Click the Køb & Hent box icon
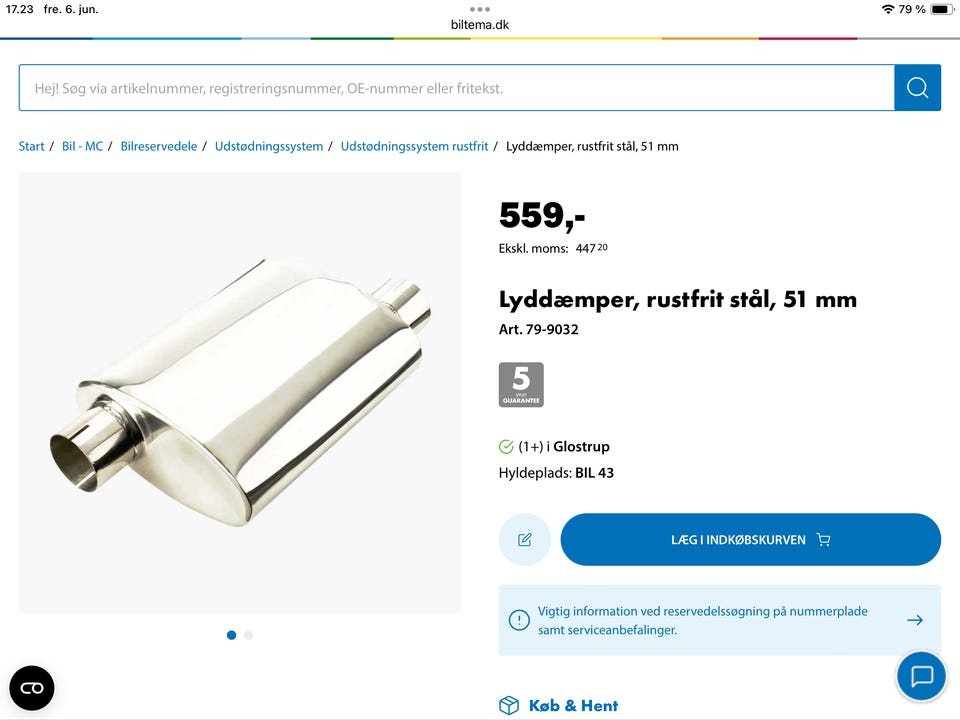 point(509,705)
